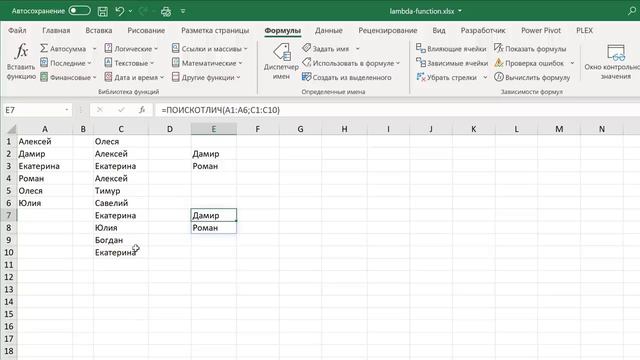Open the Power Pivot tab
This screenshot has height=360, width=640.
[x=541, y=31]
